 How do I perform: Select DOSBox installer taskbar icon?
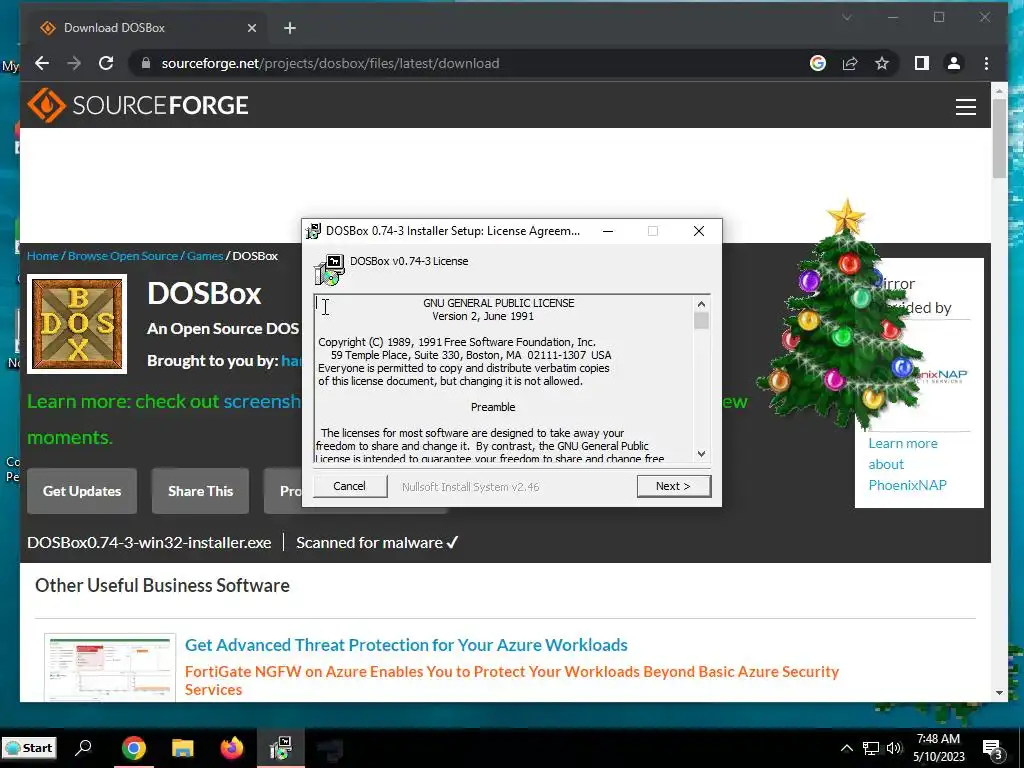coord(281,748)
